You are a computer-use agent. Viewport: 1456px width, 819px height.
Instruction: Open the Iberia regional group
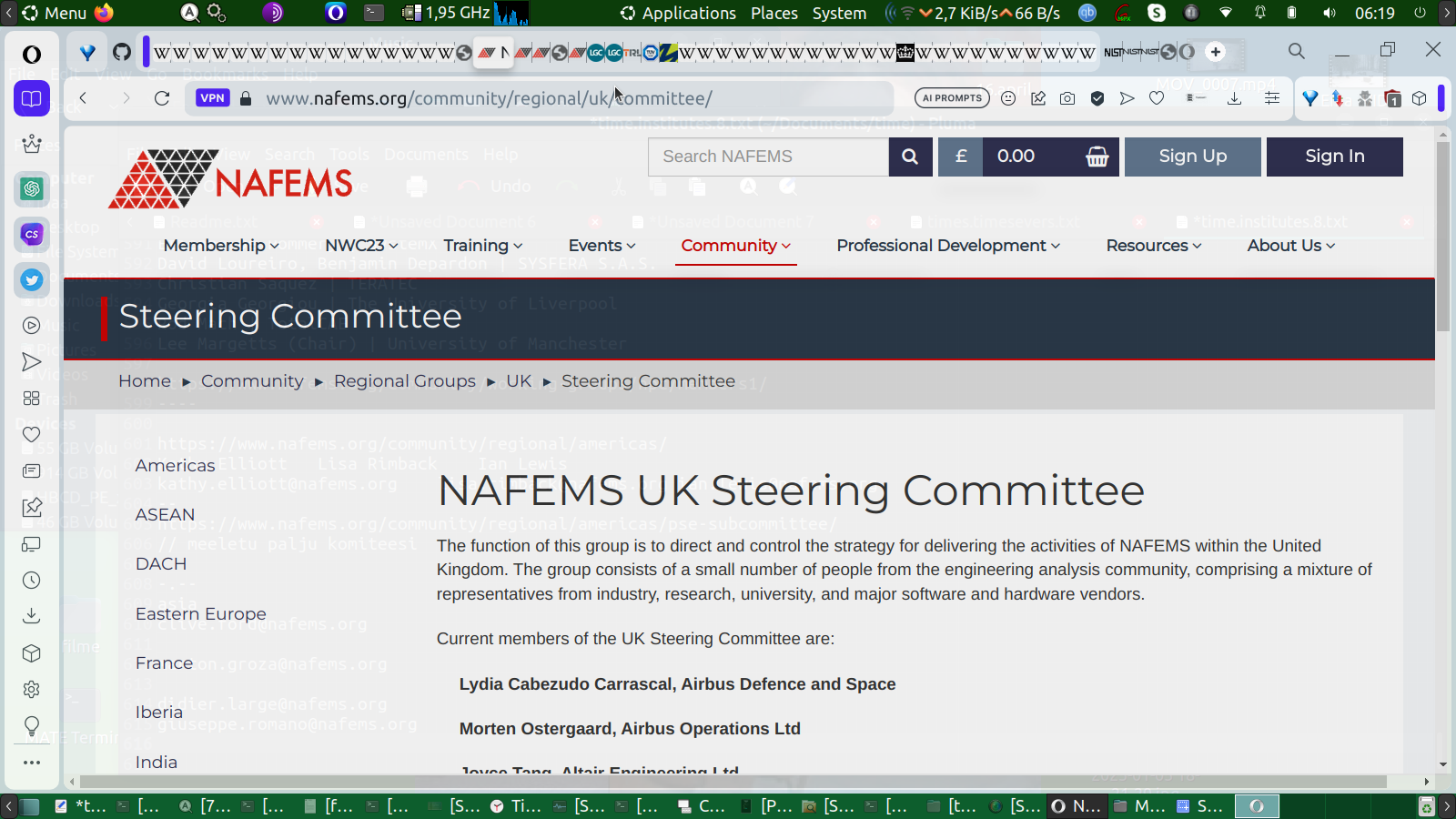tap(159, 713)
